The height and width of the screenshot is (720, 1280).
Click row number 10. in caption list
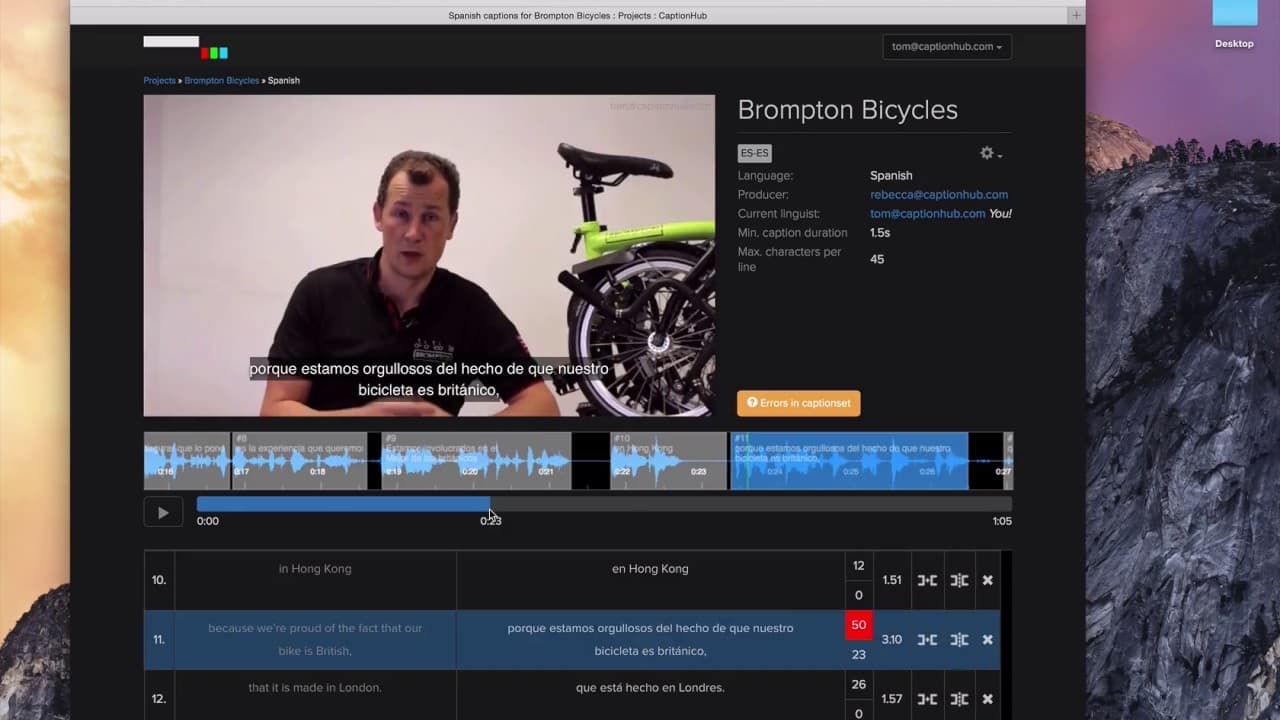click(x=159, y=580)
